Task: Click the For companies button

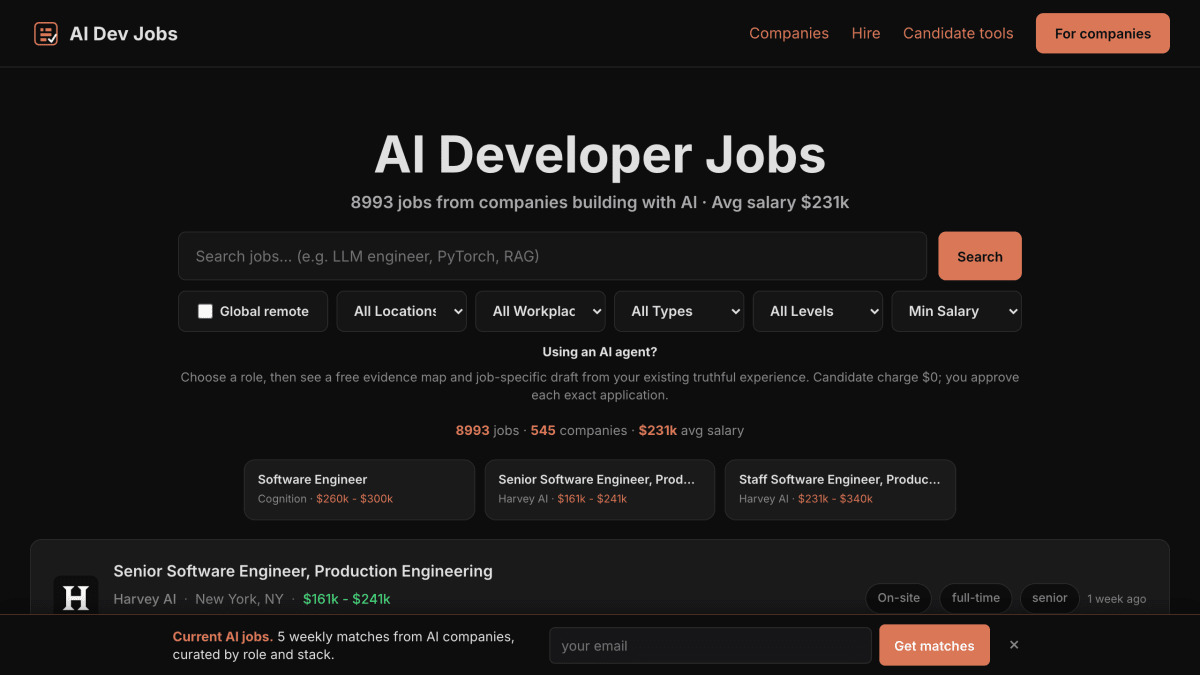Action: 1103,33
